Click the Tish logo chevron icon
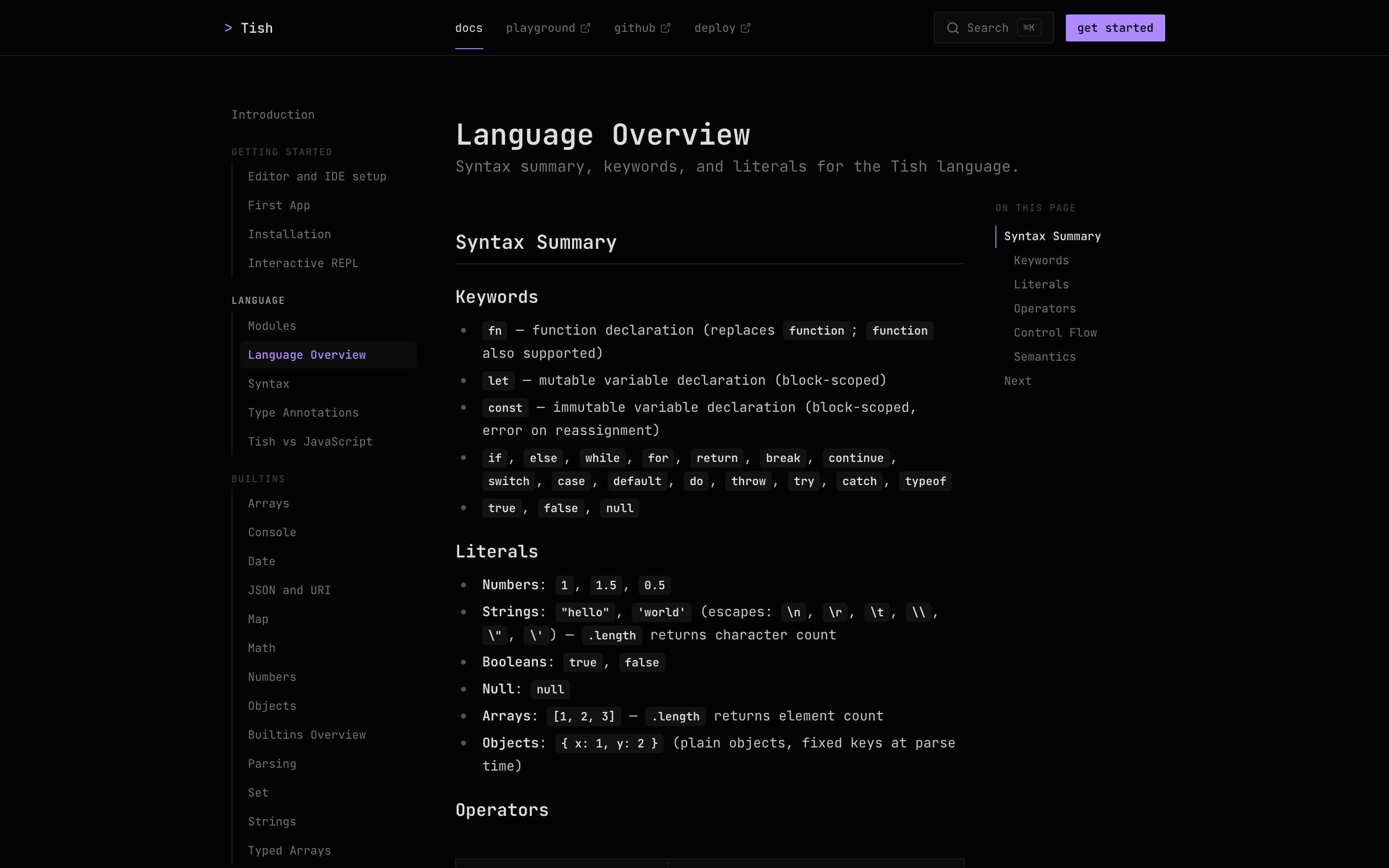Screen dimensions: 1389x868 [228, 28]
